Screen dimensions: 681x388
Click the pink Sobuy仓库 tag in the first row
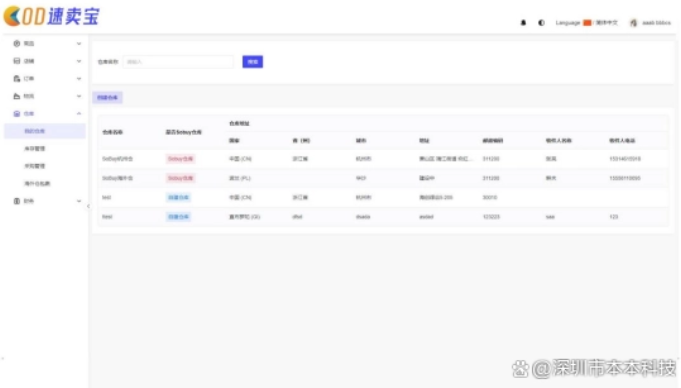tap(180, 159)
